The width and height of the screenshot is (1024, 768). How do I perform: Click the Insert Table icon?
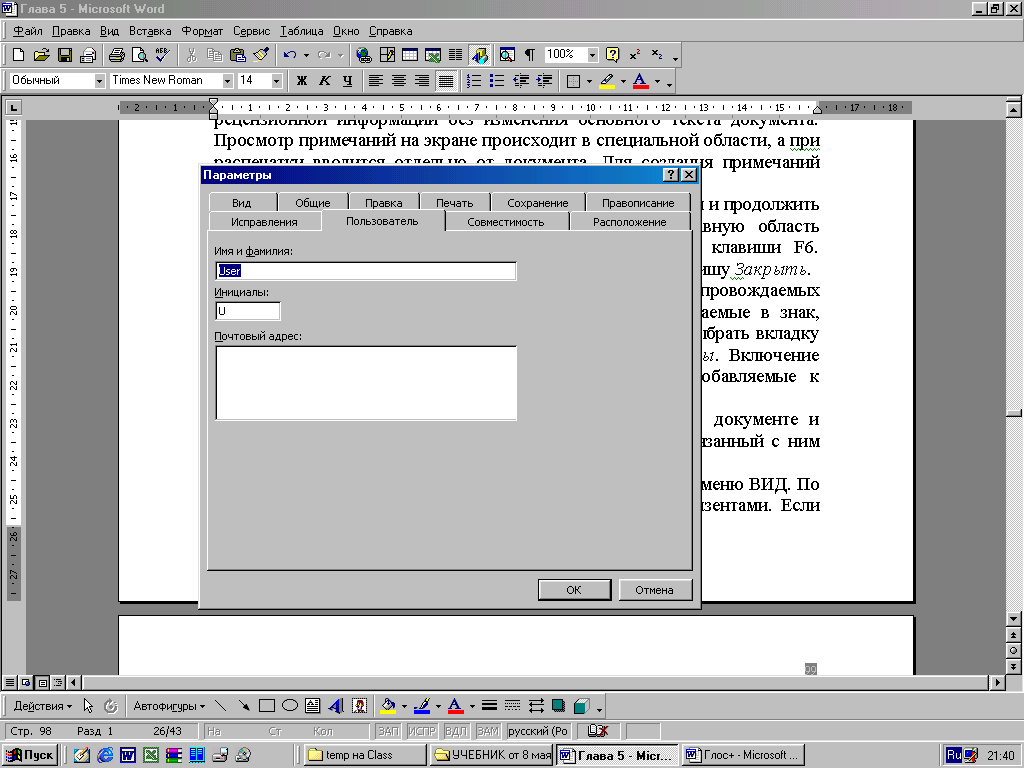(409, 55)
